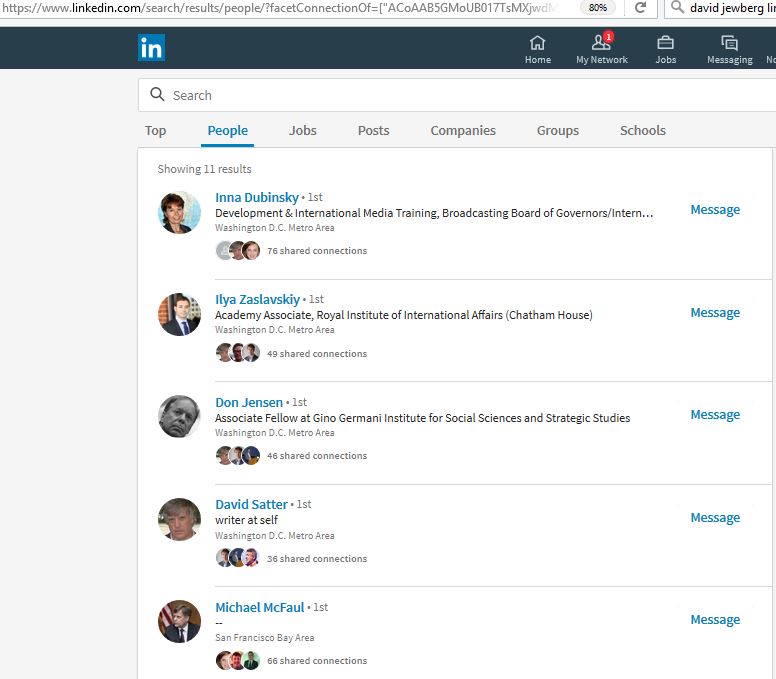Screen dimensions: 776x679
Task: Click Inna Dubinsky's profile photo
Action: (x=179, y=212)
